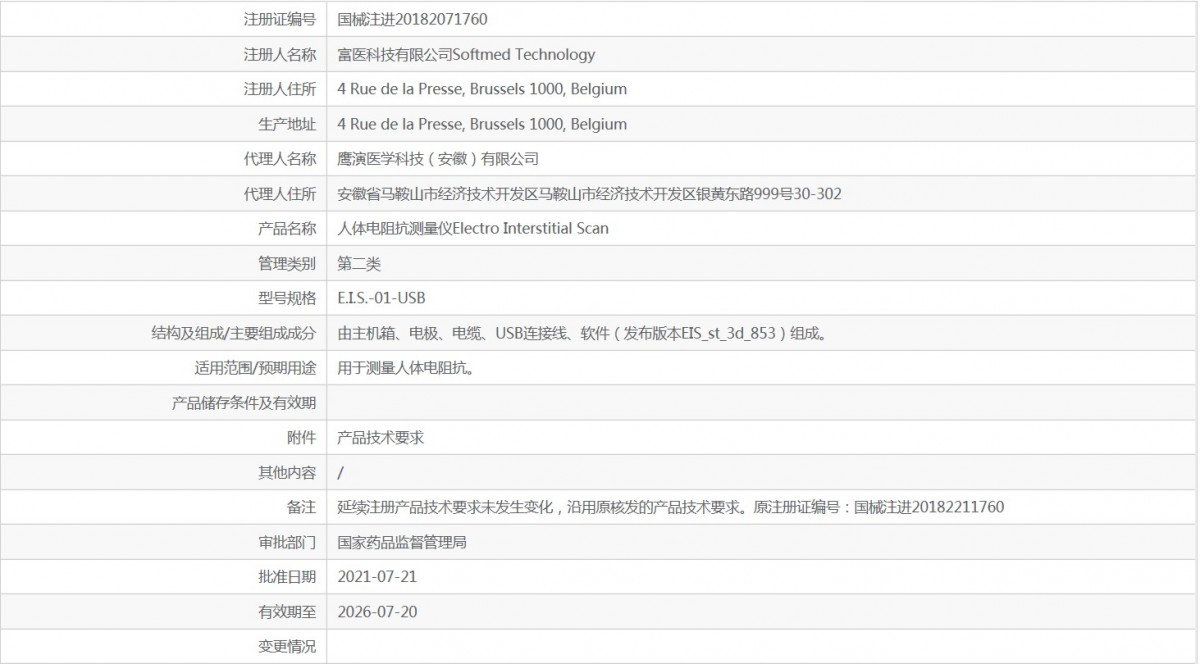The width and height of the screenshot is (1200, 664).
Task: Select 富医科技有限公司Softmed Technology text
Action: point(466,54)
